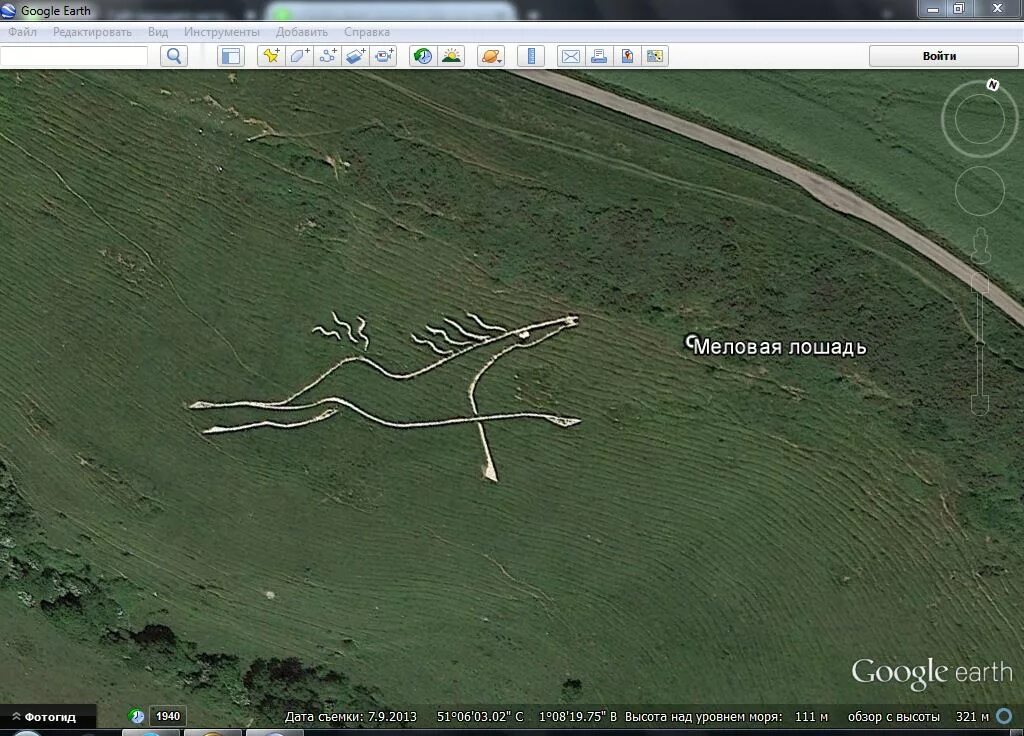Record a tour with camera icon
The height and width of the screenshot is (736, 1024).
(384, 56)
